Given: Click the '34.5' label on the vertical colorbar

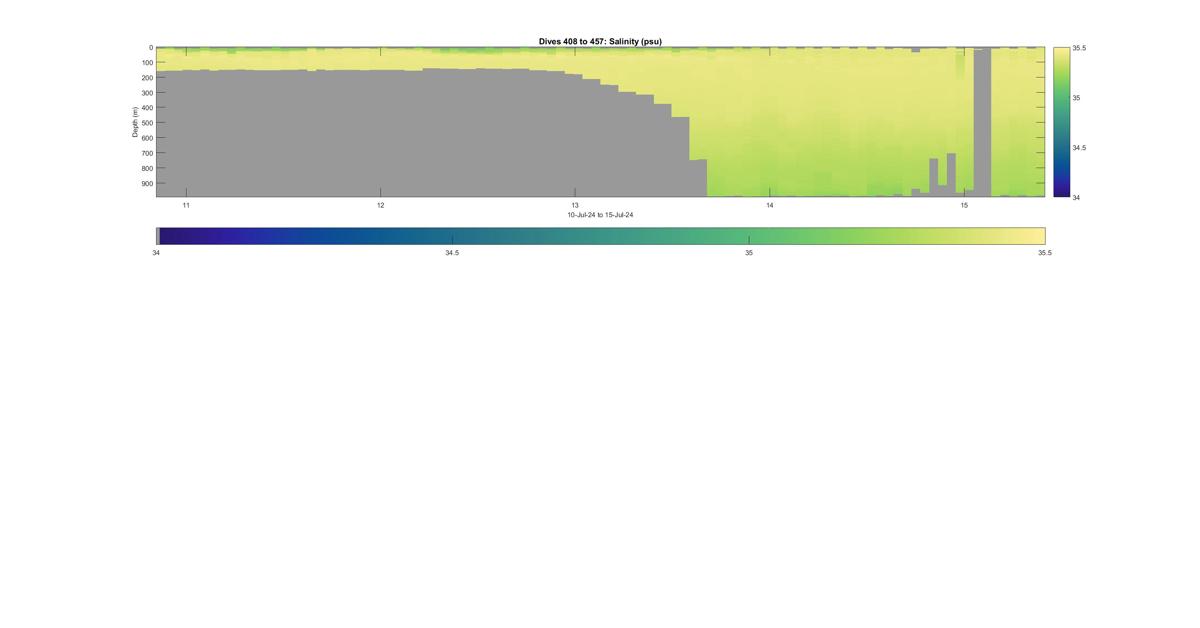Looking at the screenshot, I should tap(1079, 148).
